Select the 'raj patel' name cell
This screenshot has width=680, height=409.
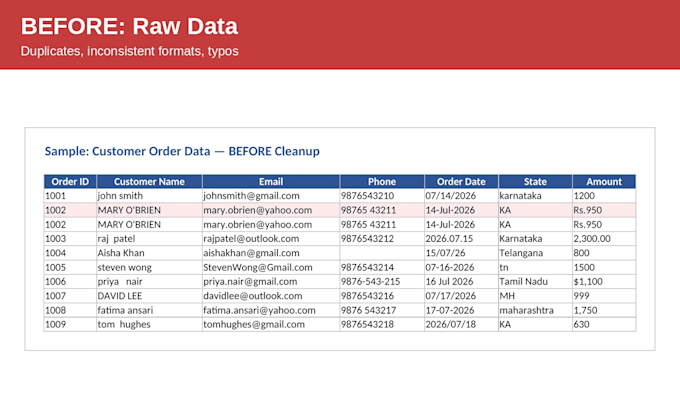[x=149, y=239]
